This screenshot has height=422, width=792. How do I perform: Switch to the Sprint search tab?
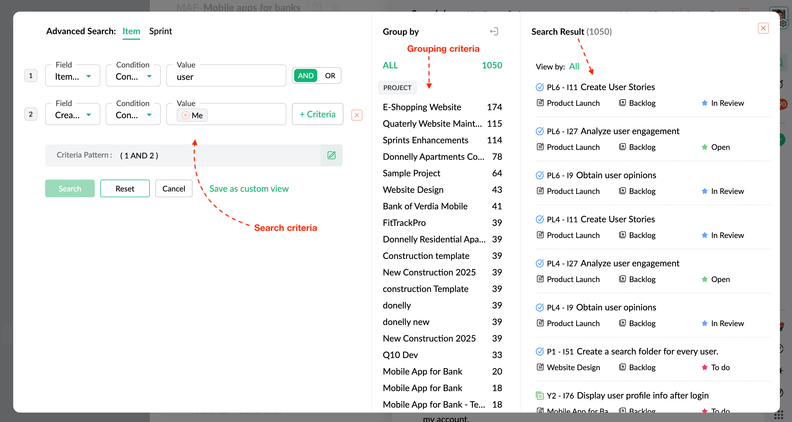[161, 31]
